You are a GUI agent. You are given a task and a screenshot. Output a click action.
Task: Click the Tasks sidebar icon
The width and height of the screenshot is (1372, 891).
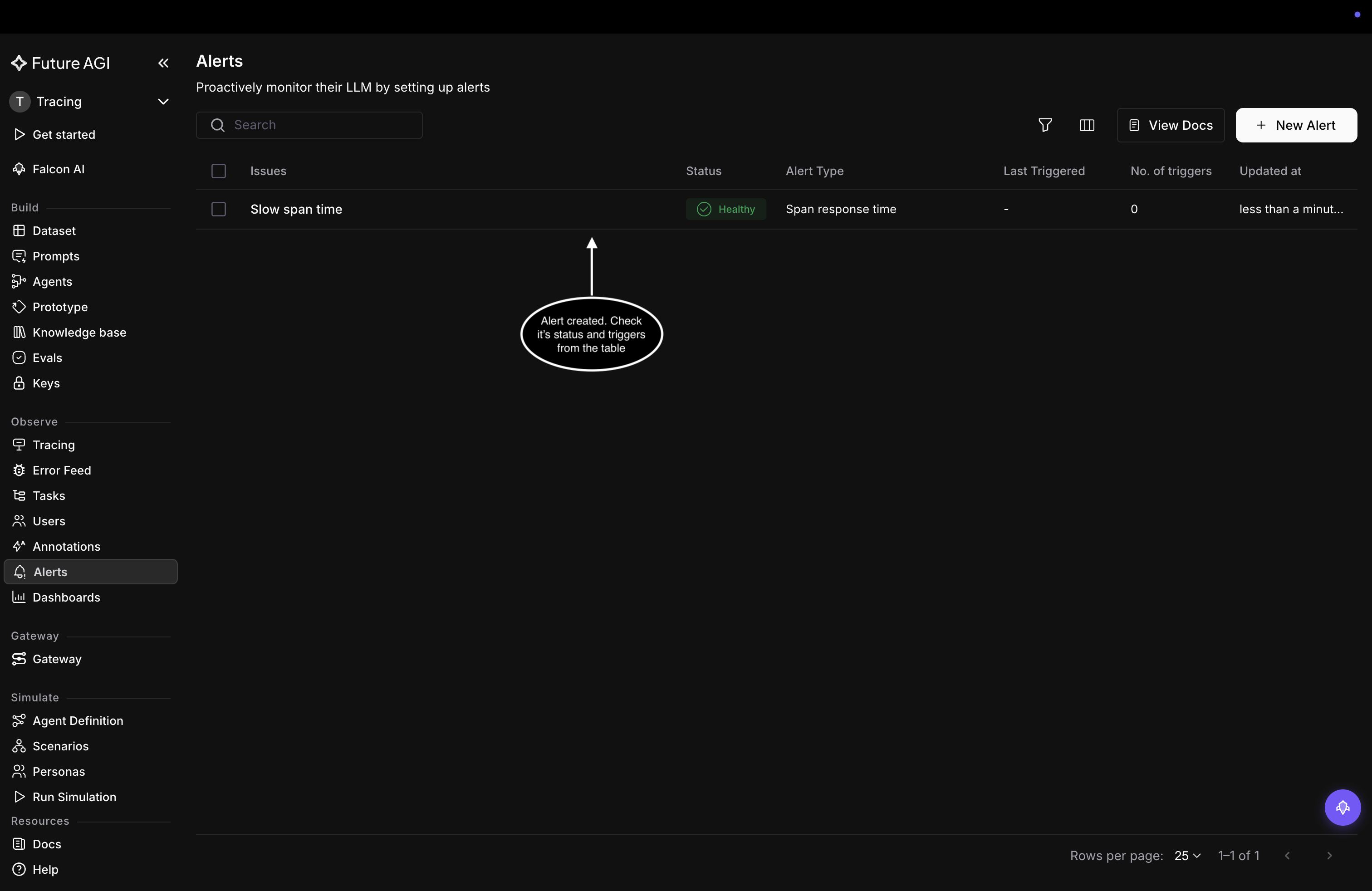(x=19, y=496)
